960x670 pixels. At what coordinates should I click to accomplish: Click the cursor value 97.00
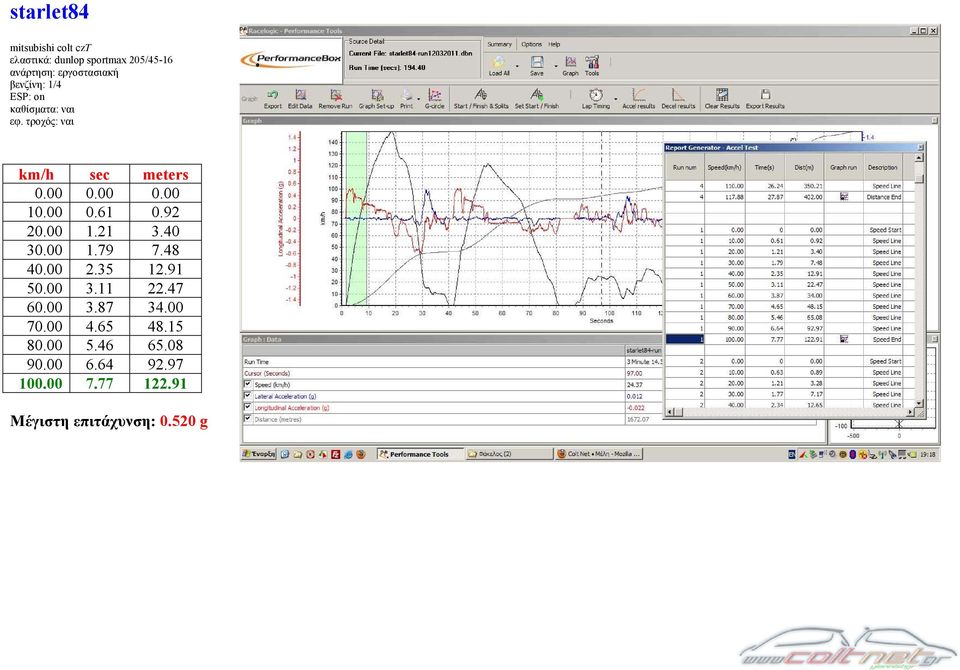pyautogui.click(x=634, y=373)
